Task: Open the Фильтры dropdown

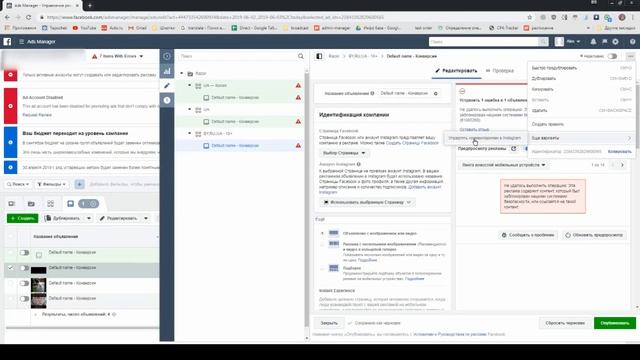Action: pos(52,184)
